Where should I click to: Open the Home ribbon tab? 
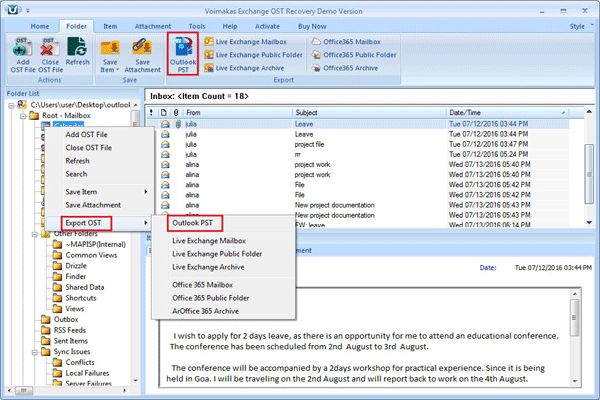point(40,26)
